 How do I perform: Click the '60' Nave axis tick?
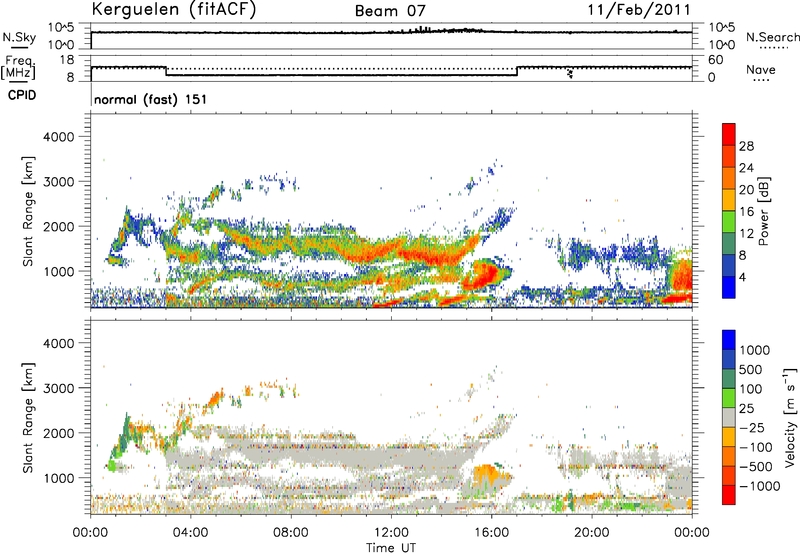(x=715, y=60)
